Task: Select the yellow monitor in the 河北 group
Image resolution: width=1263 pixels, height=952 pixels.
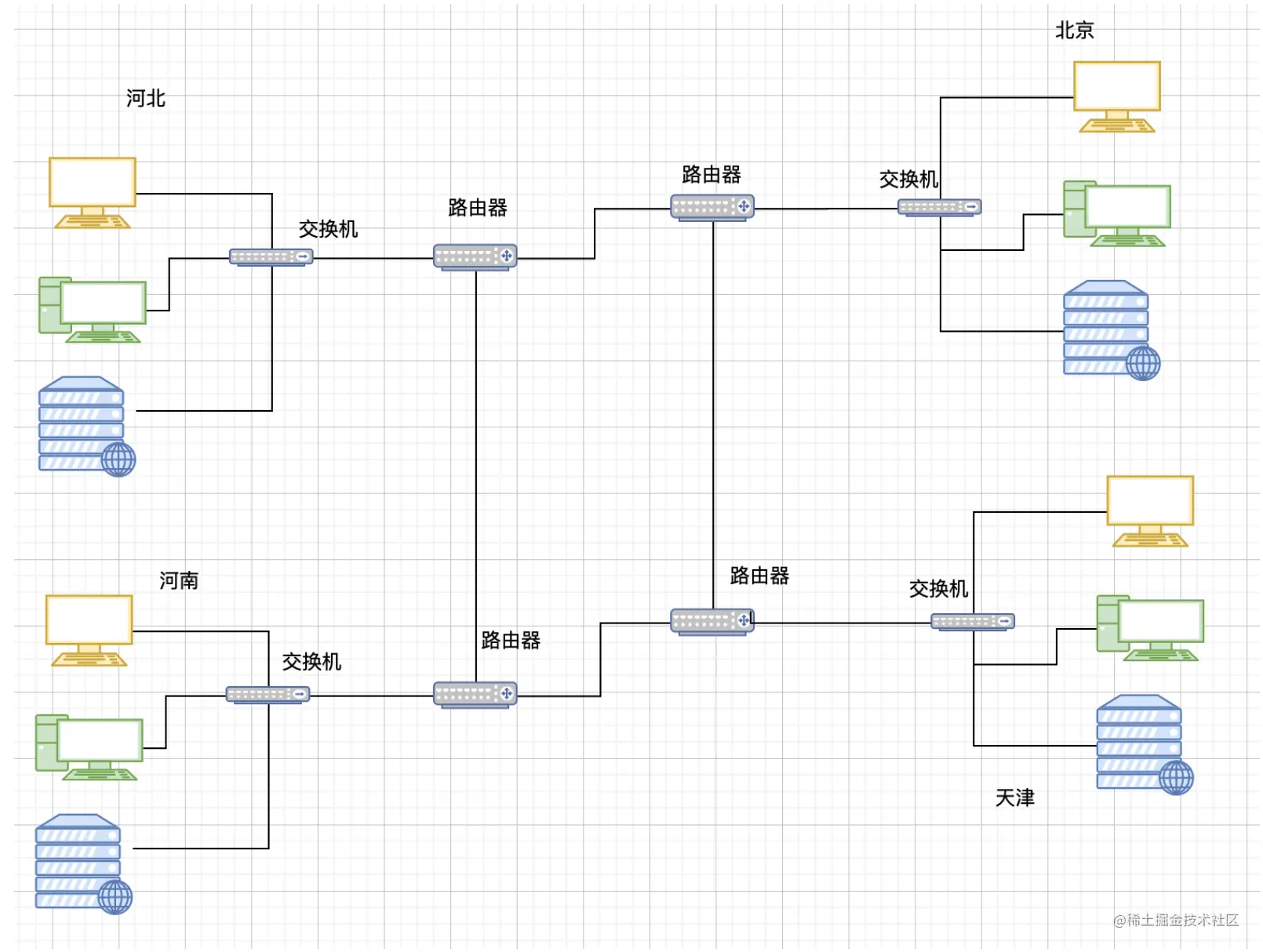Action: pyautogui.click(x=93, y=193)
